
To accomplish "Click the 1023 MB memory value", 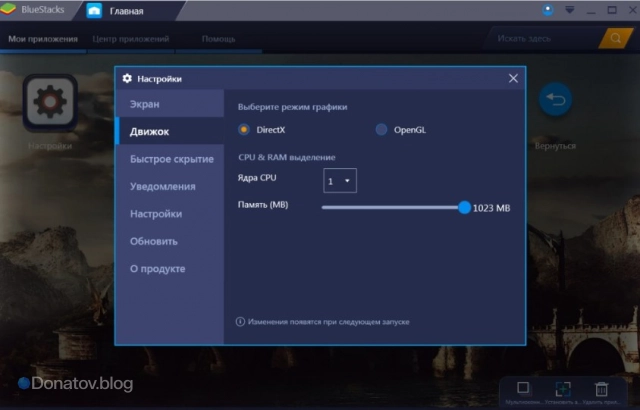I will (491, 208).
